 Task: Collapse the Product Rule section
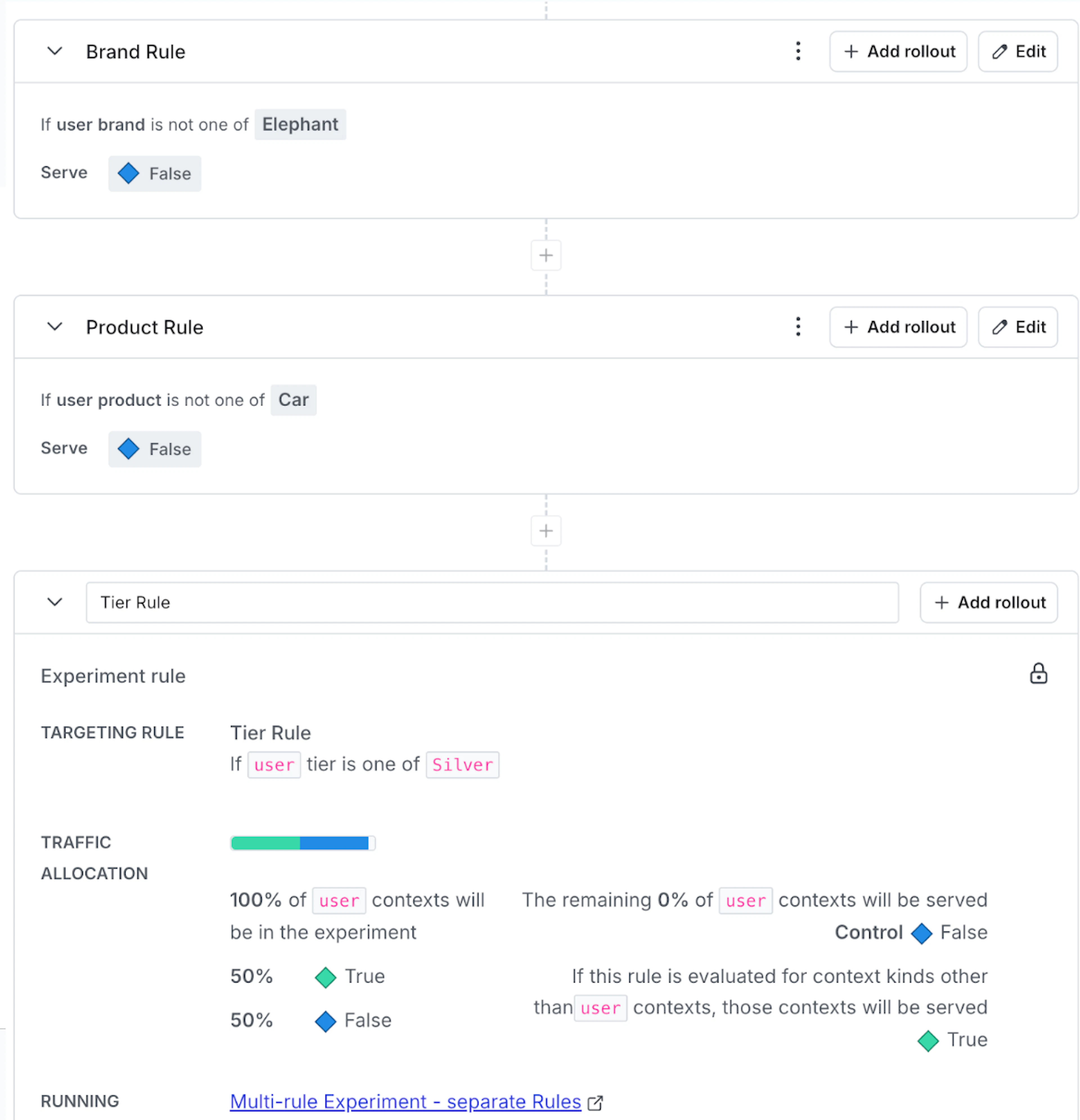pyautogui.click(x=55, y=327)
